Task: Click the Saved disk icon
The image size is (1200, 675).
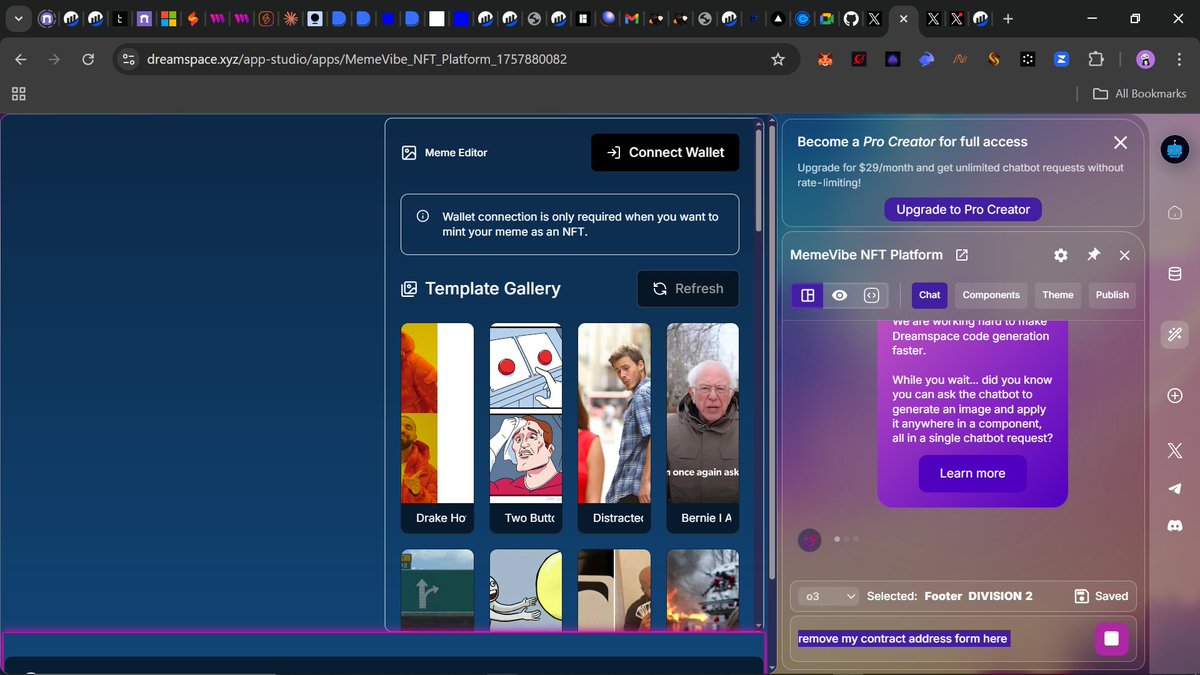Action: click(x=1081, y=596)
